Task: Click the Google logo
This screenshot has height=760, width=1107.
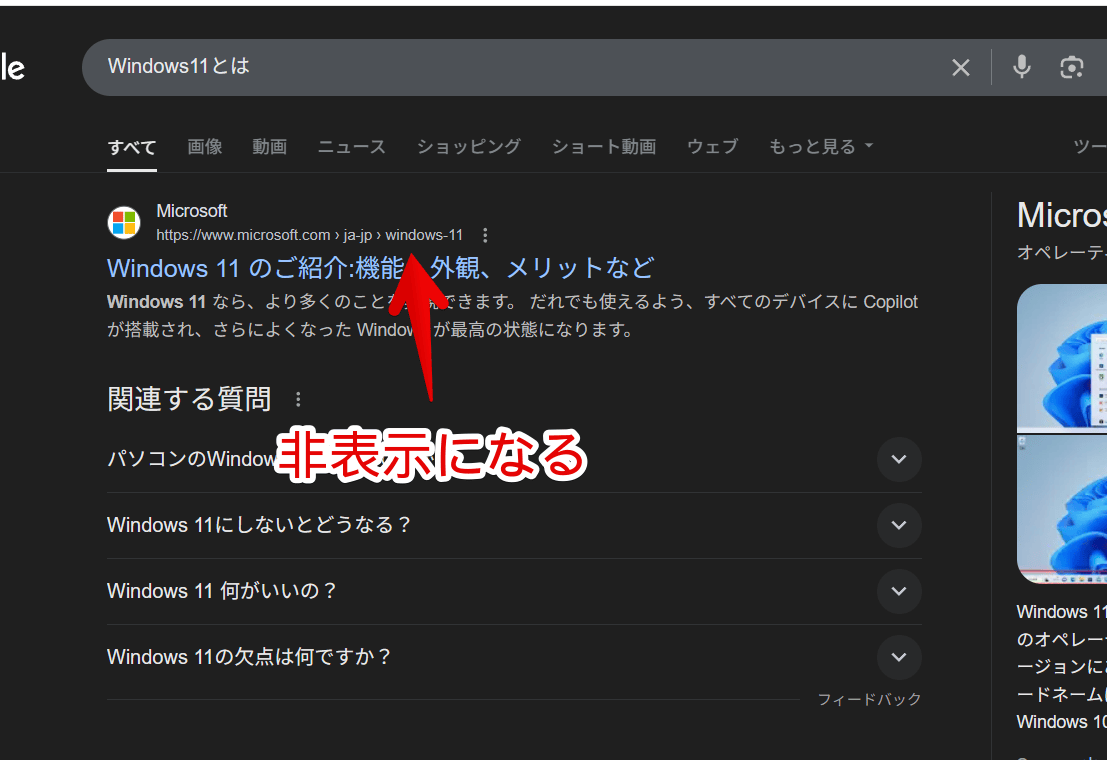Action: click(12, 68)
